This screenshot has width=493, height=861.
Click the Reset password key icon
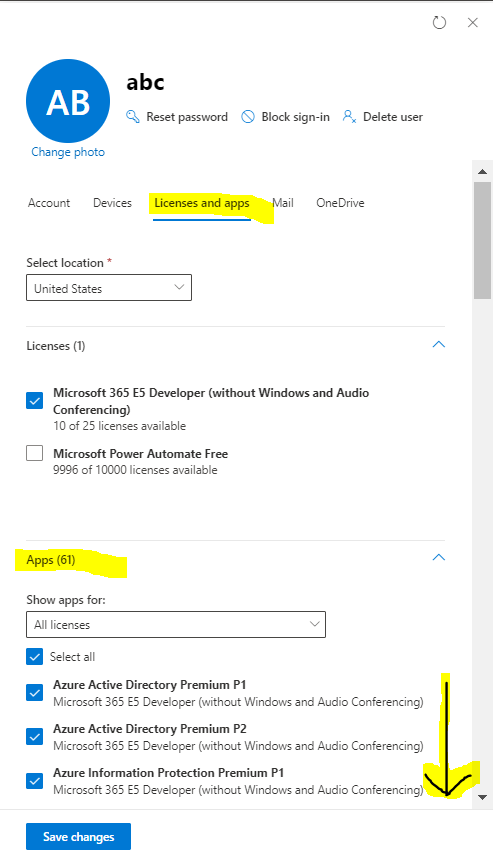(133, 116)
